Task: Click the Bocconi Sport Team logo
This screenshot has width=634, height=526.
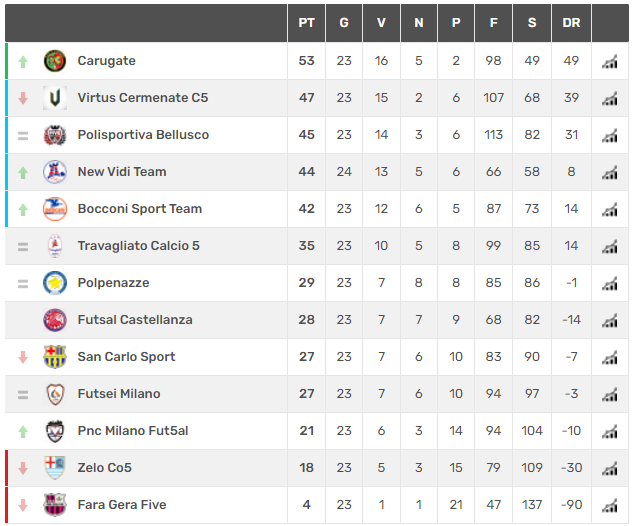Action: coord(55,209)
